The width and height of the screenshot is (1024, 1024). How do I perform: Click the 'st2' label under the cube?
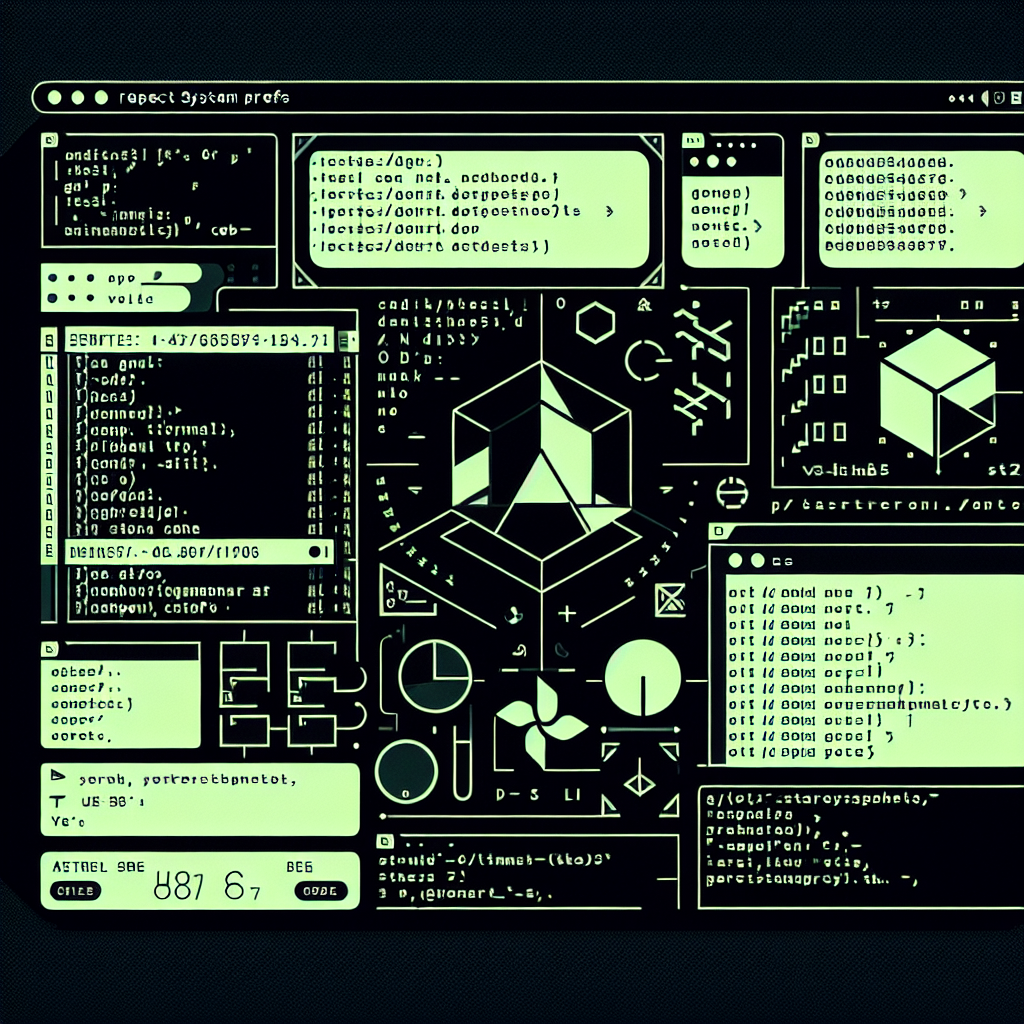[x=1004, y=470]
